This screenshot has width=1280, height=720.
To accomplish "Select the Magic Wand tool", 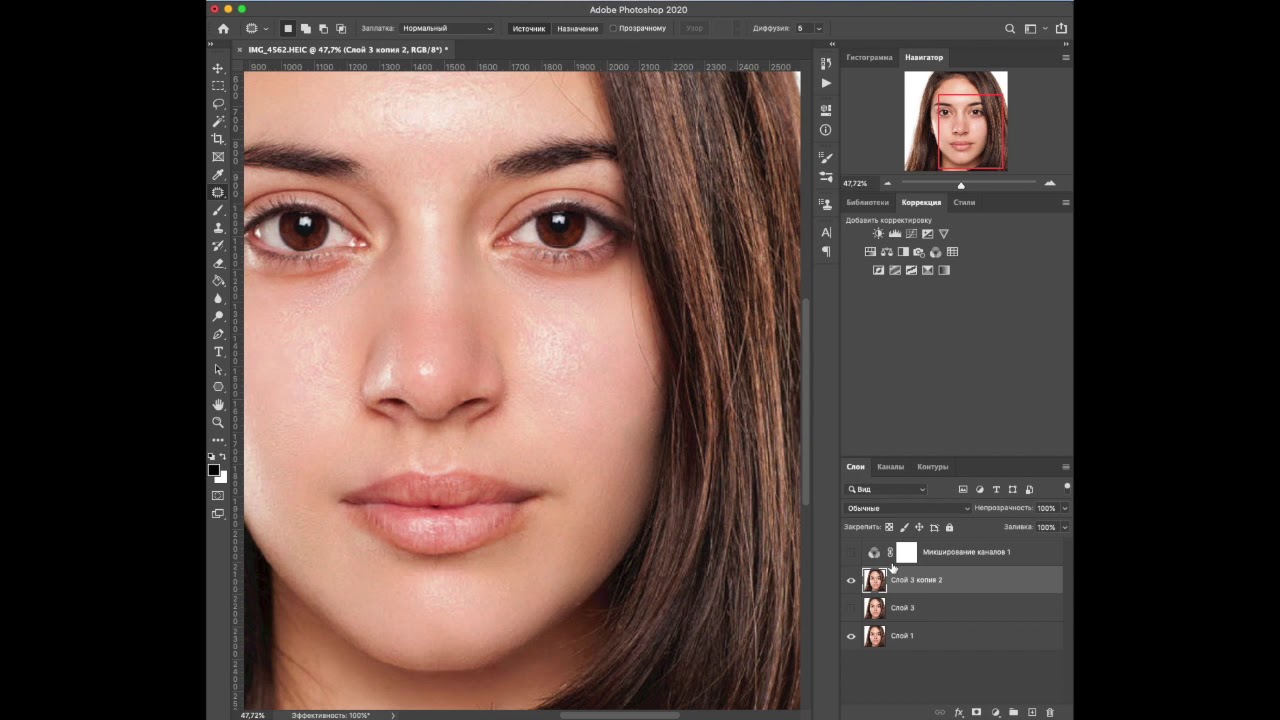I will coord(218,121).
